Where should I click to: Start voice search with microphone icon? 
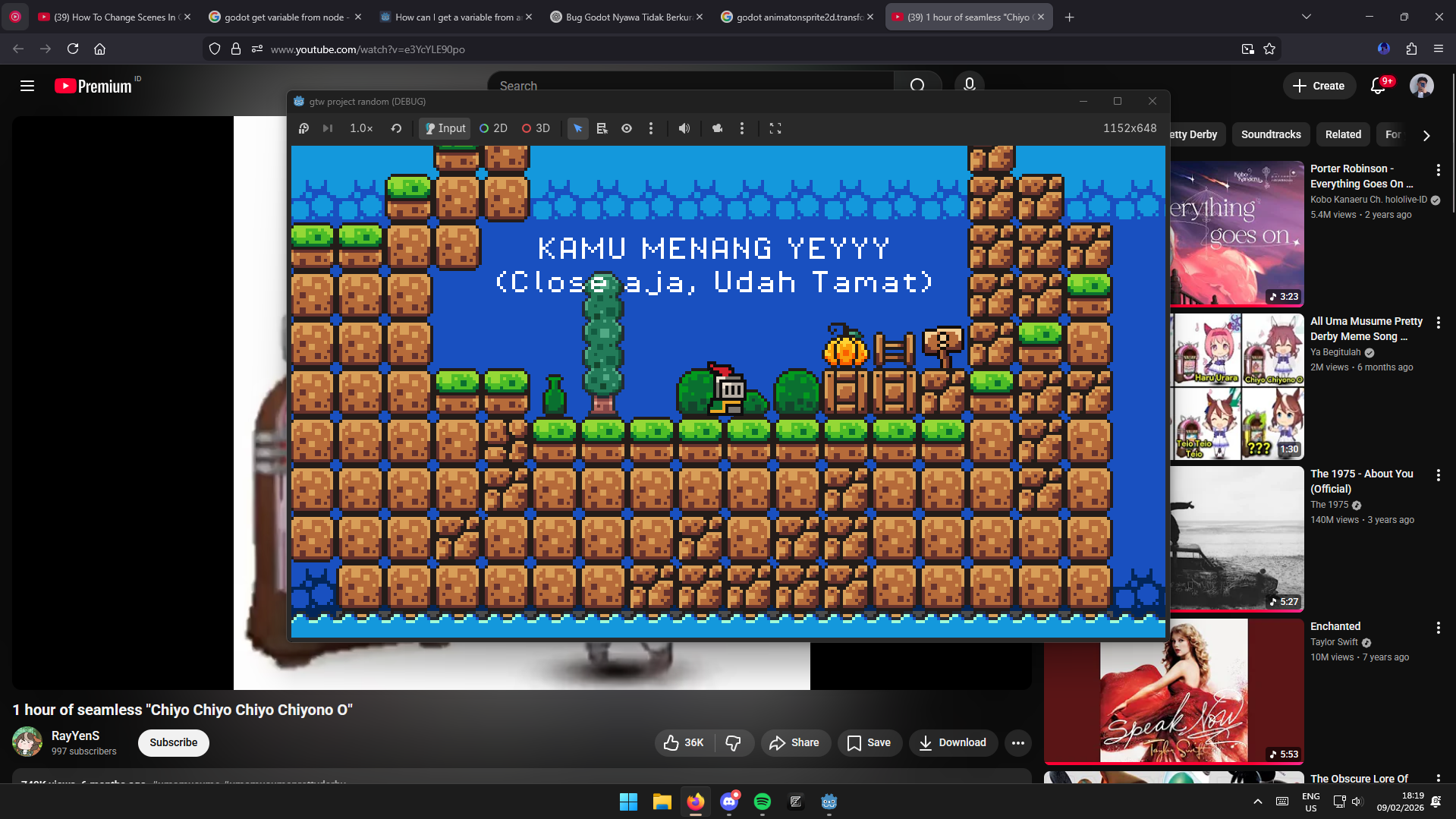970,86
